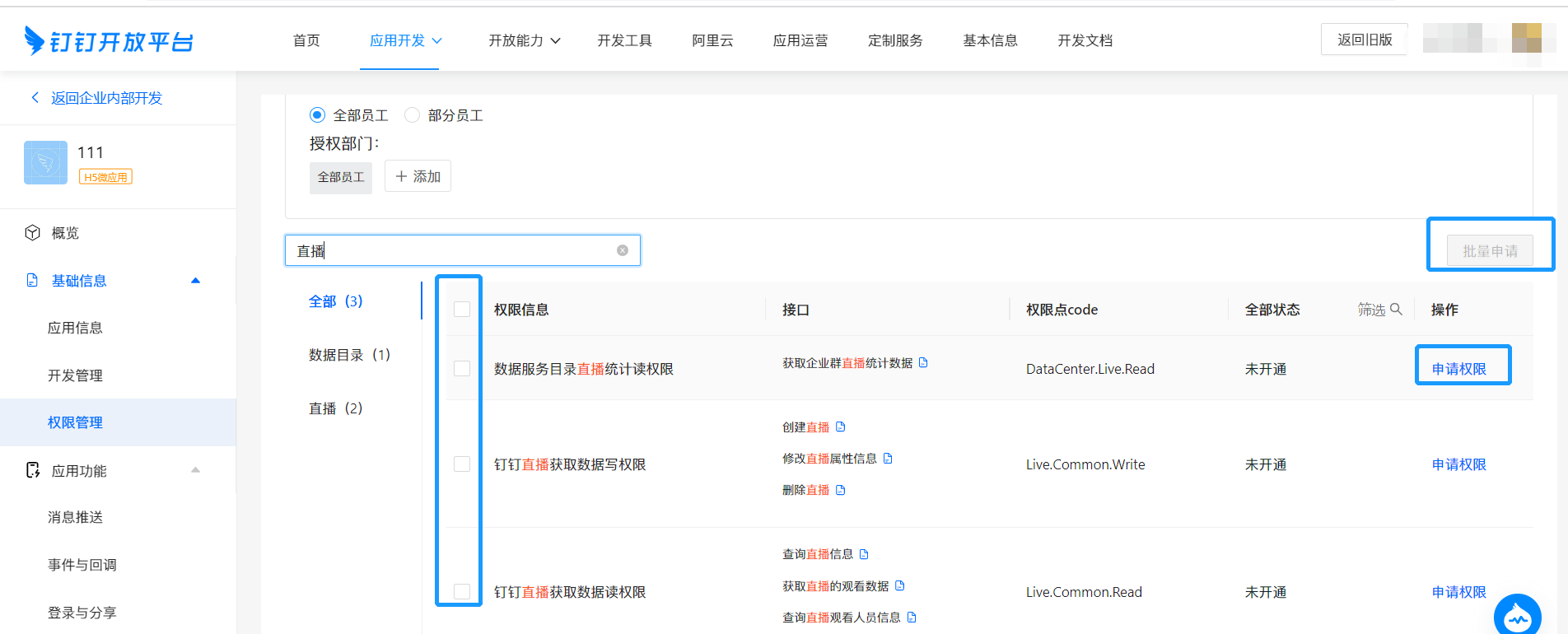Open 基本信息 in top navigation
1568x634 pixels.
(x=990, y=40)
